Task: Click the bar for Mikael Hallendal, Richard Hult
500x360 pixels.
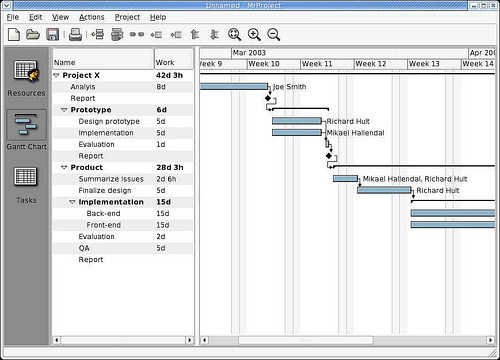Action: tap(345, 179)
